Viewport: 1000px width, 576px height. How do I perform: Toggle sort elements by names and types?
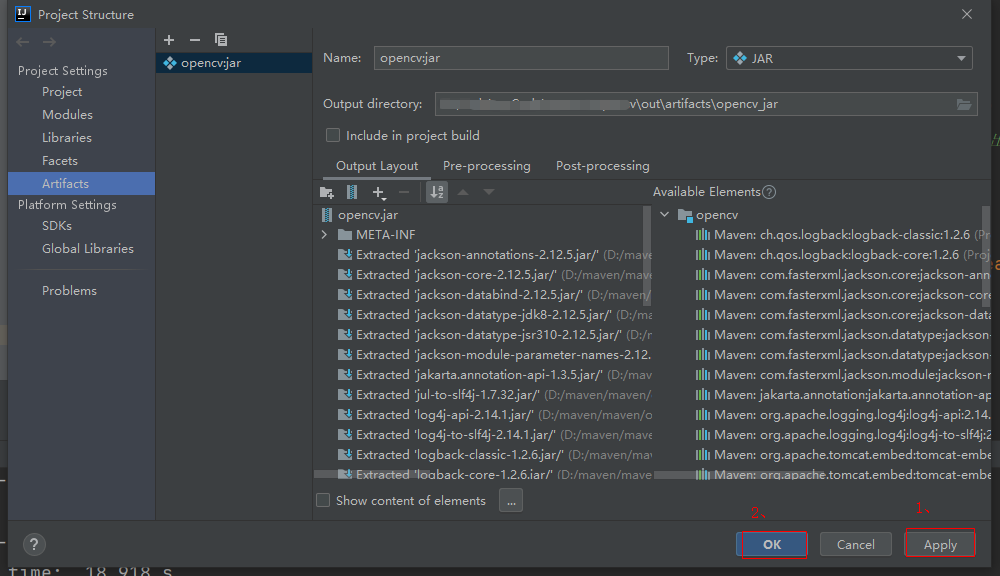click(437, 192)
